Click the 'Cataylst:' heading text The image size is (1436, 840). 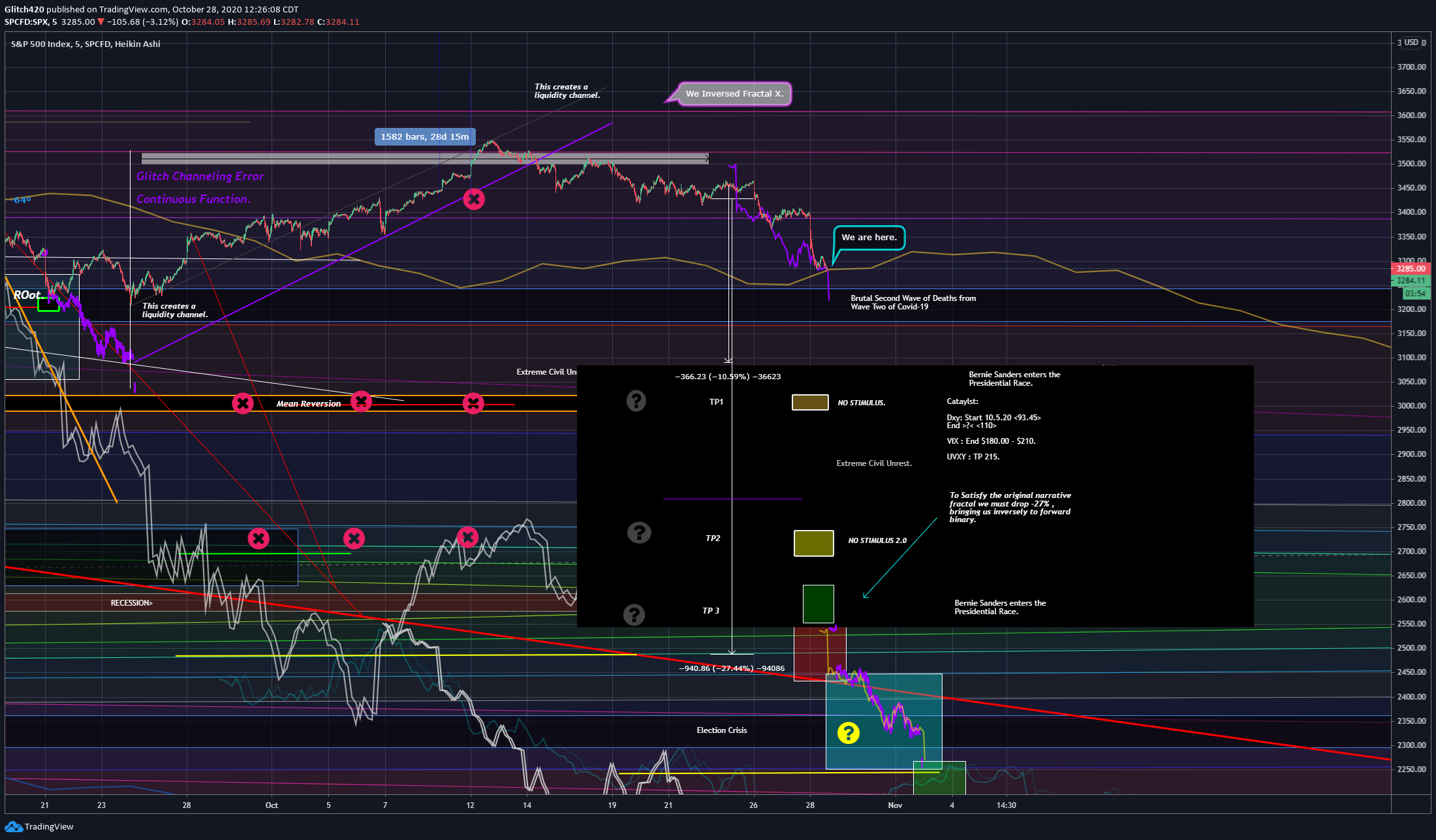coord(962,401)
